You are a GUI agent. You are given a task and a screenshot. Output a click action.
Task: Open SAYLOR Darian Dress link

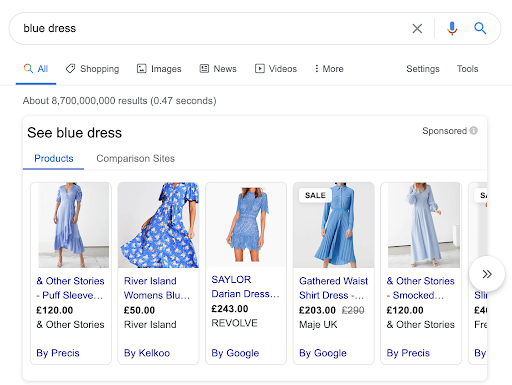pyautogui.click(x=245, y=287)
